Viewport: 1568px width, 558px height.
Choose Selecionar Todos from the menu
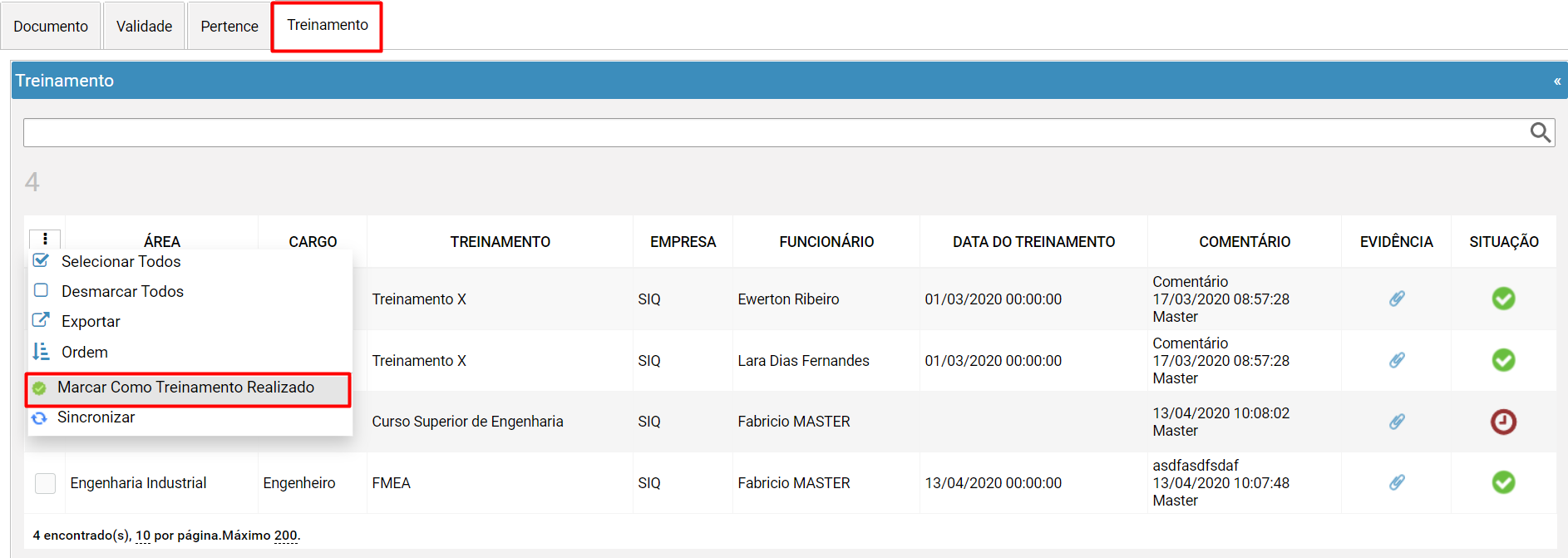tap(121, 261)
